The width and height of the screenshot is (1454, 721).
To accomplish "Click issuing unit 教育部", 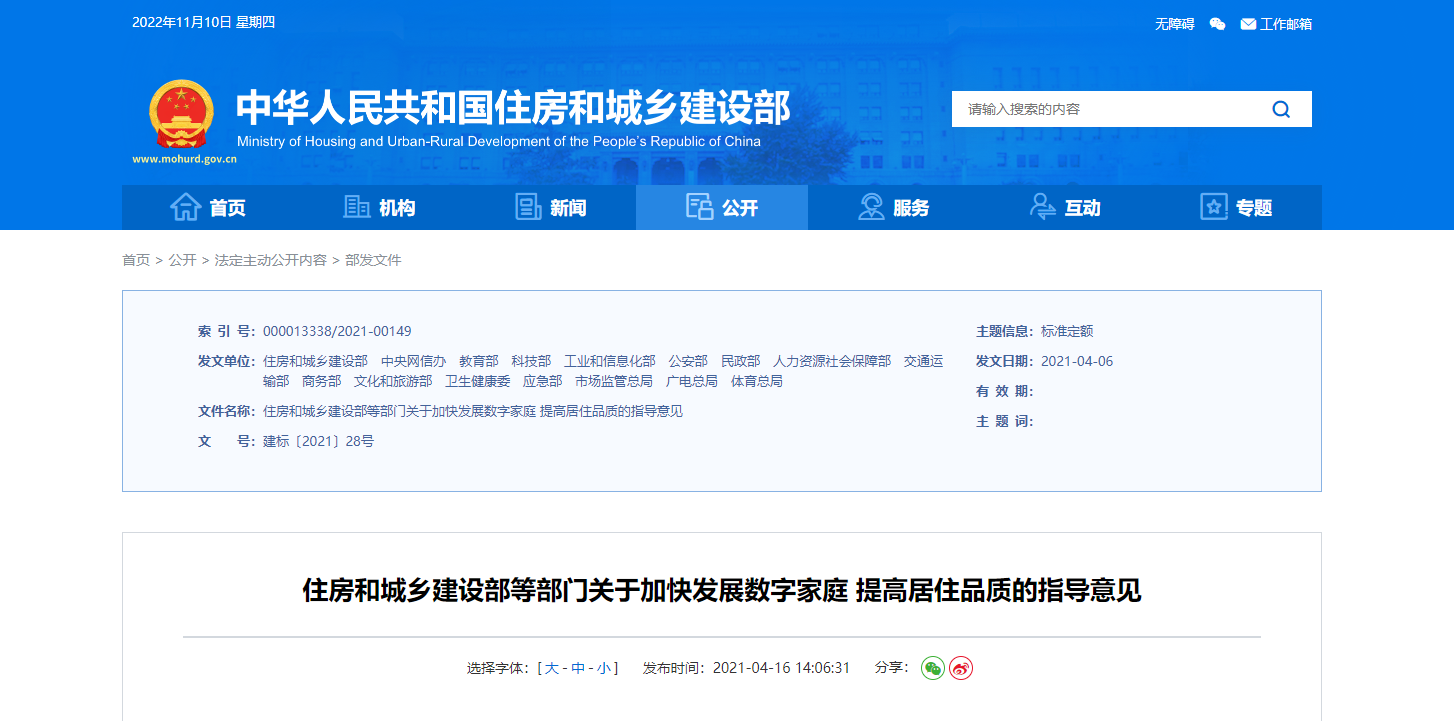I will click(479, 361).
